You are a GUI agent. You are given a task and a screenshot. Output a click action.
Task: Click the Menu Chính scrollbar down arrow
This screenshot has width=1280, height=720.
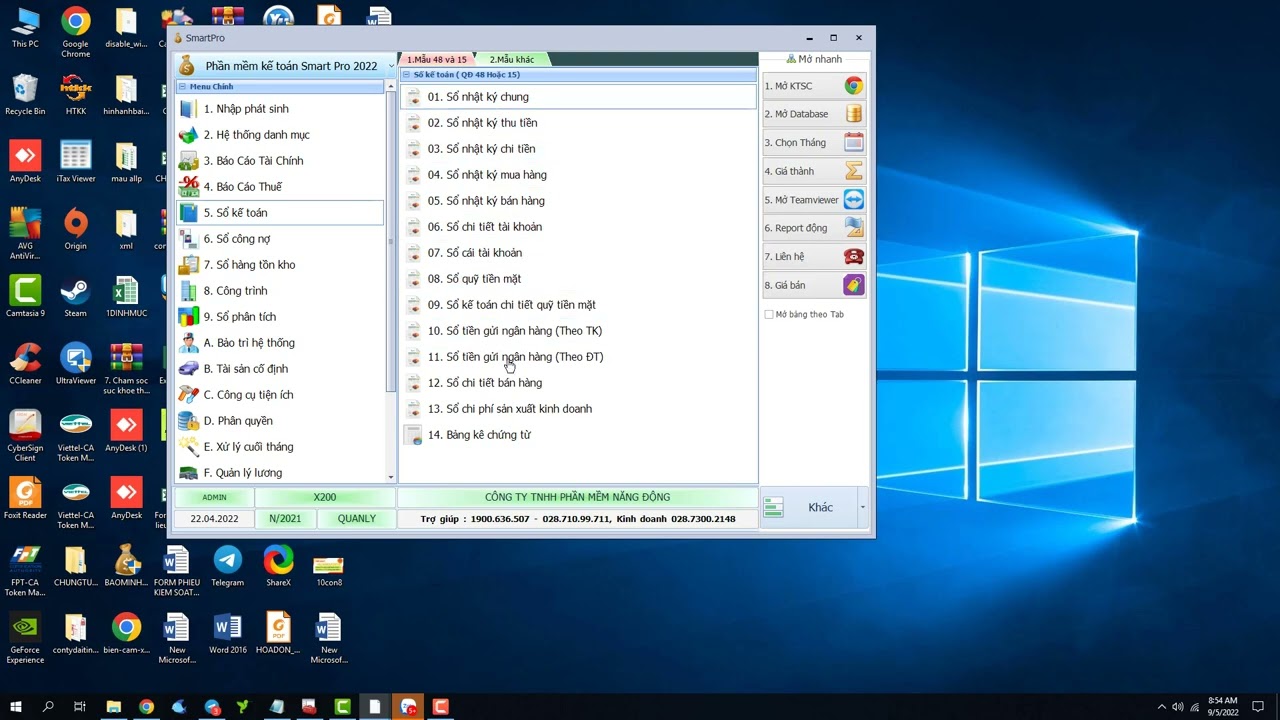tap(391, 477)
